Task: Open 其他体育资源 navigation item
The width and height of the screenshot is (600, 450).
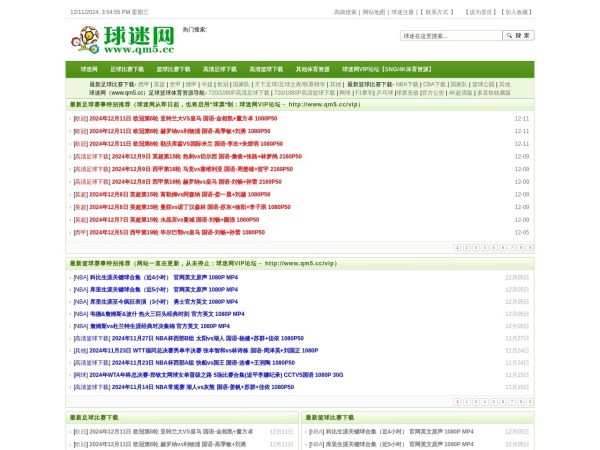Action: point(313,69)
